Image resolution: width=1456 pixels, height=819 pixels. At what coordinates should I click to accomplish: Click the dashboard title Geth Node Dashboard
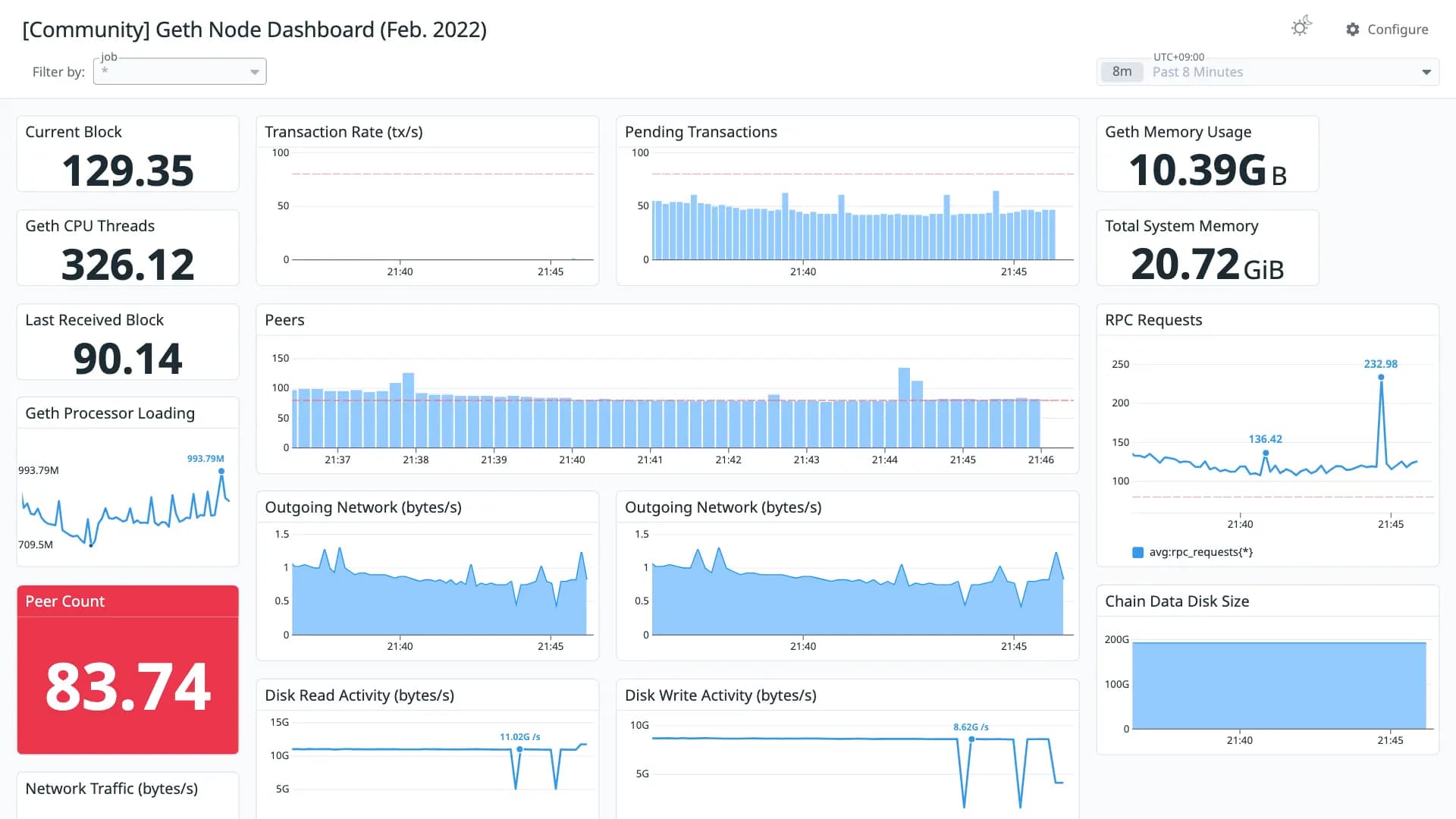[254, 30]
